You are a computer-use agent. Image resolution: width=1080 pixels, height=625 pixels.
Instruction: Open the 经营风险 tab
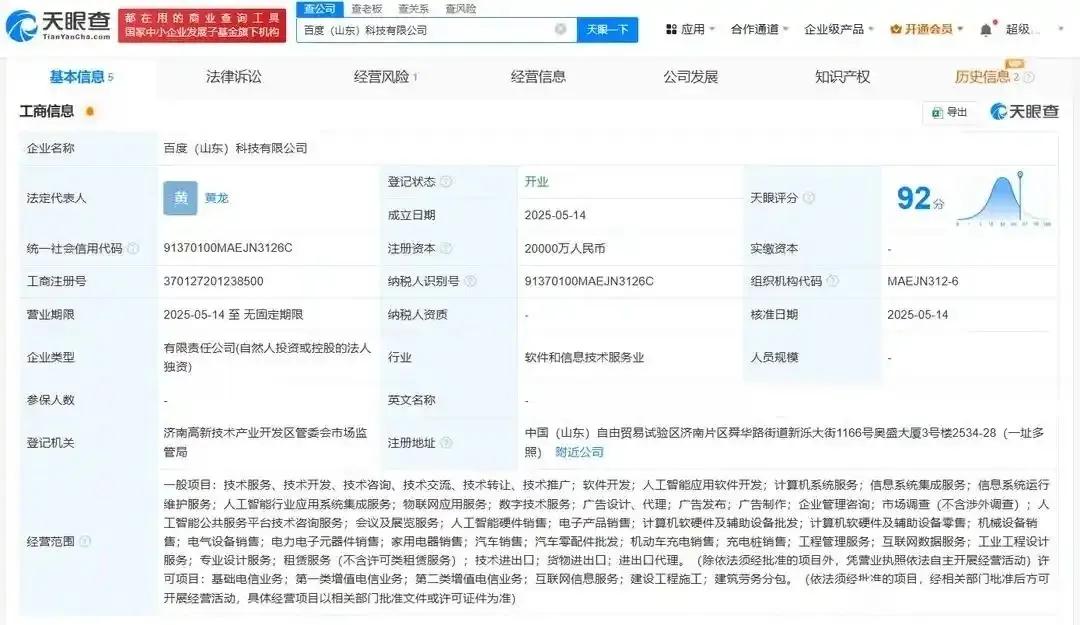click(x=385, y=77)
